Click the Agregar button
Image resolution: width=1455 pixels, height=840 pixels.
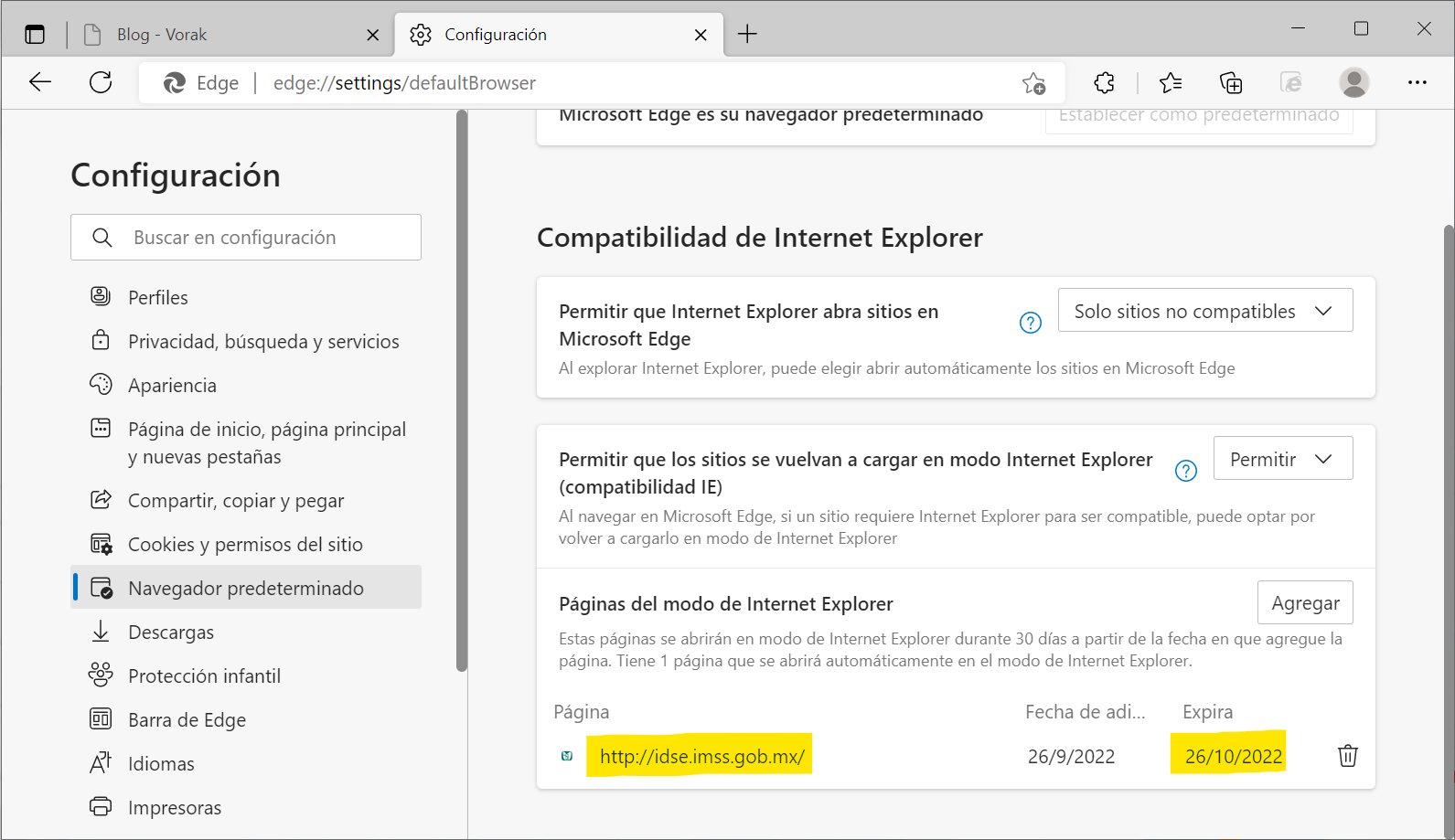tap(1305, 603)
